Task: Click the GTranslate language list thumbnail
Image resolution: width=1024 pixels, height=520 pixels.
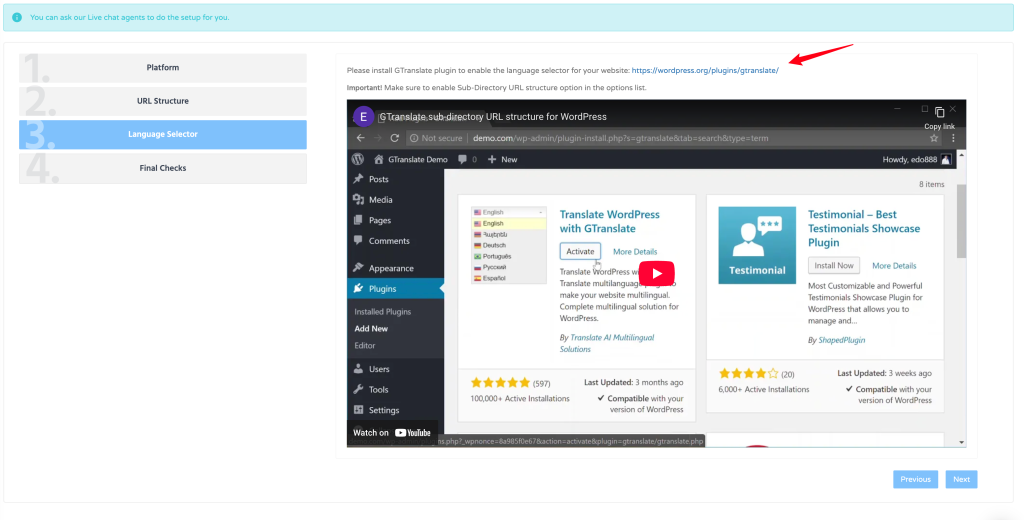Action: coord(509,246)
